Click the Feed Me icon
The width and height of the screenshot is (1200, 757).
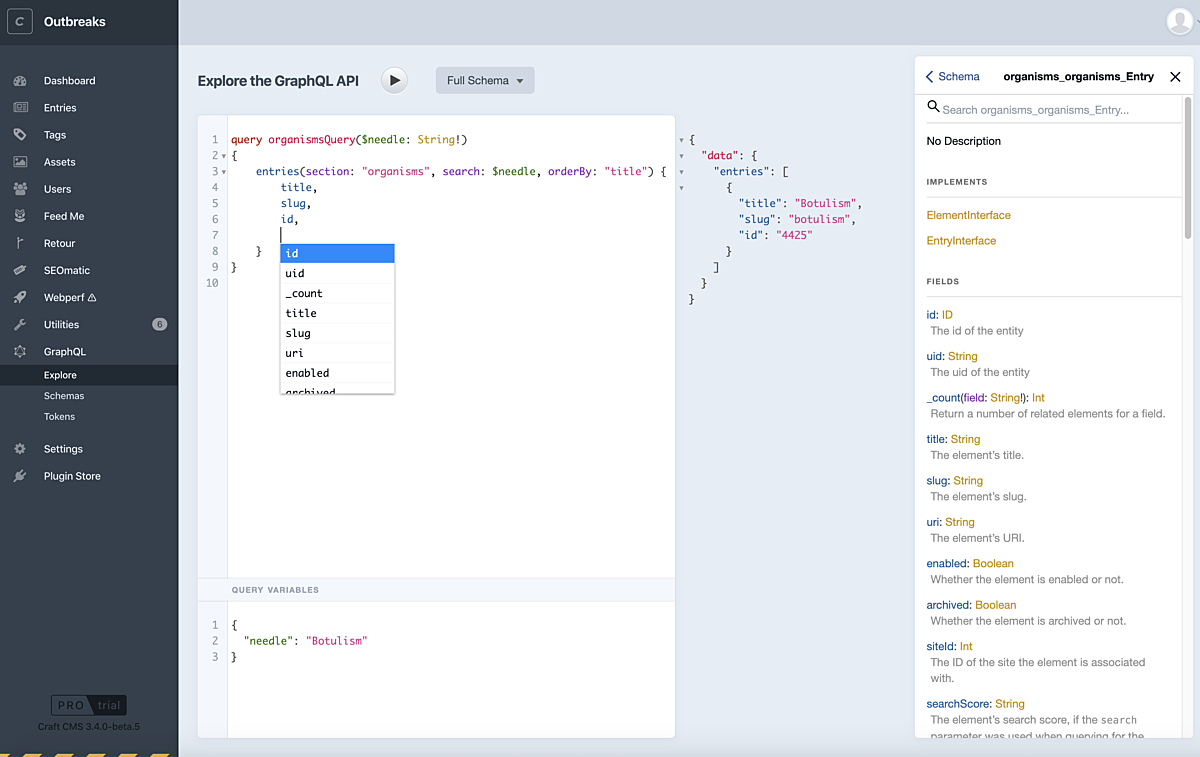20,216
